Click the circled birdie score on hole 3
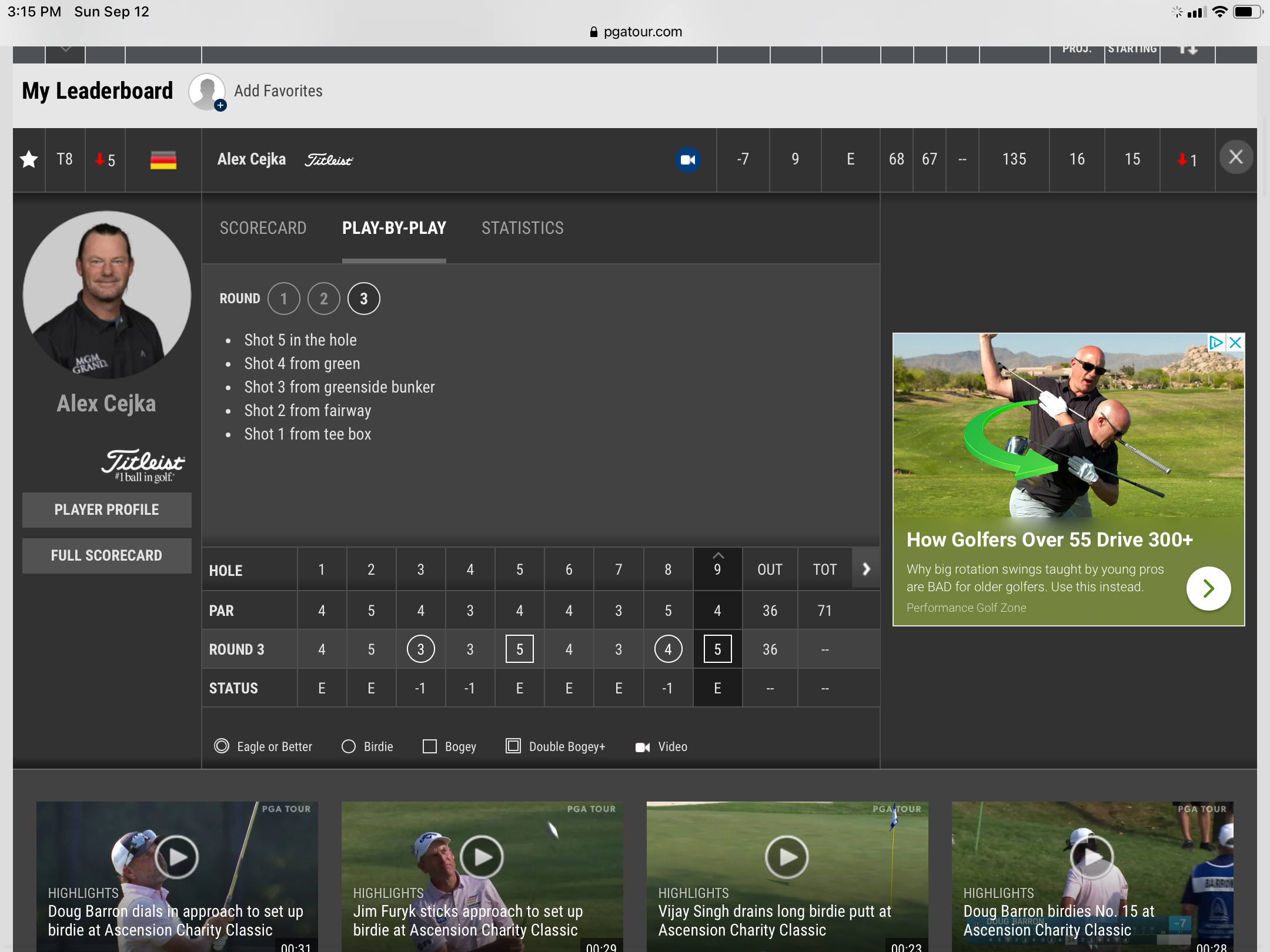This screenshot has height=952, width=1270. [x=421, y=649]
